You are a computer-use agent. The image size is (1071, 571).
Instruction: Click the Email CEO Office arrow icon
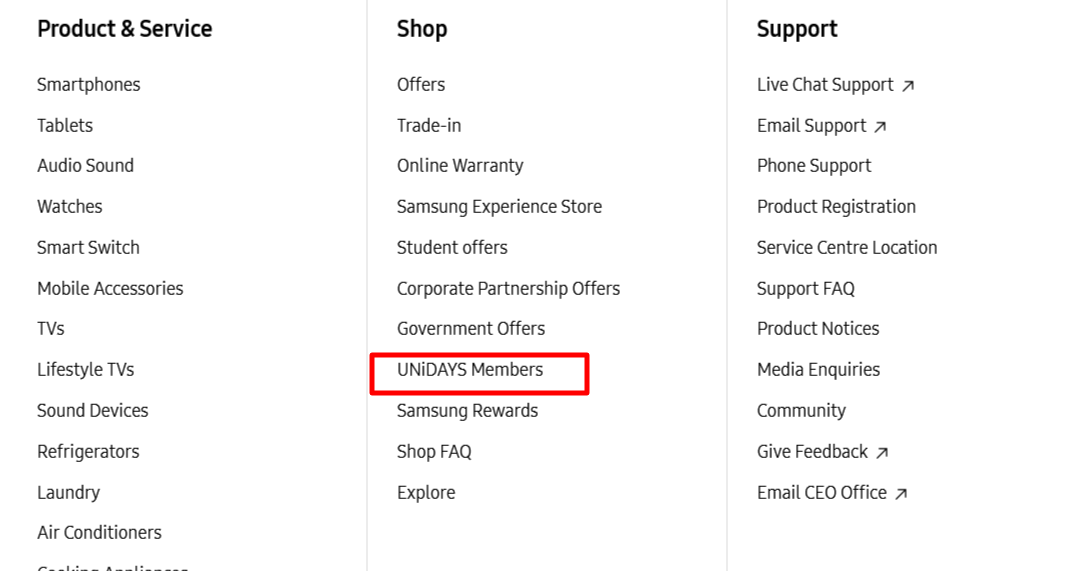pos(901,494)
